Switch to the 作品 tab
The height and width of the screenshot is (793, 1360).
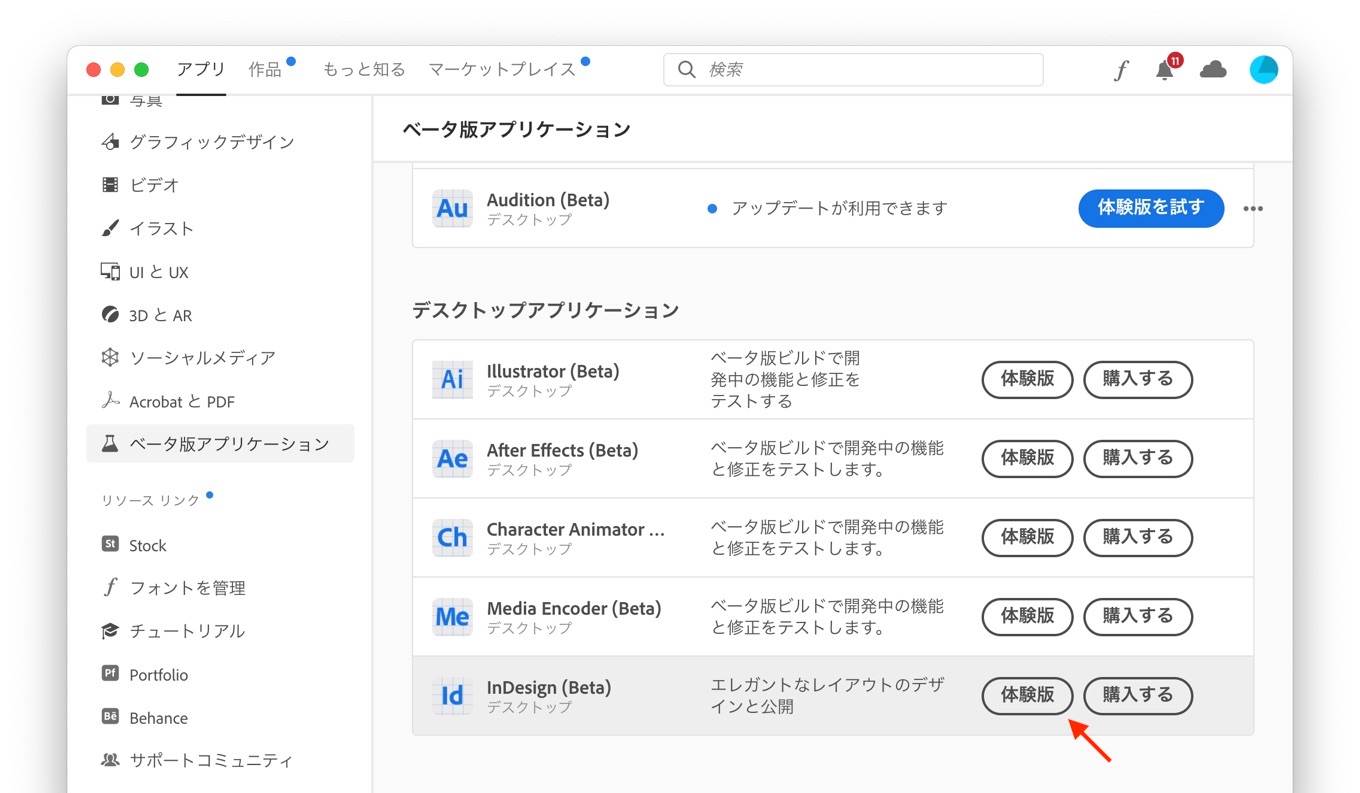coord(265,69)
